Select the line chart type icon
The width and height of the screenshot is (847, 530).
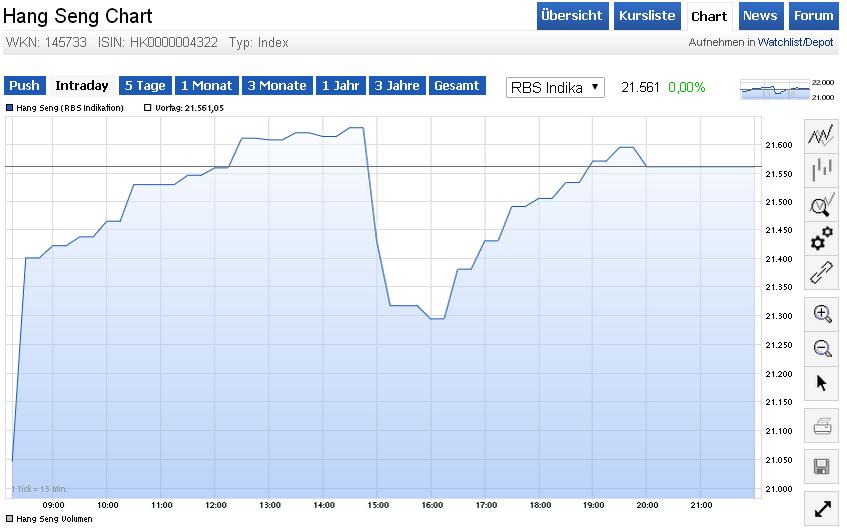822,135
